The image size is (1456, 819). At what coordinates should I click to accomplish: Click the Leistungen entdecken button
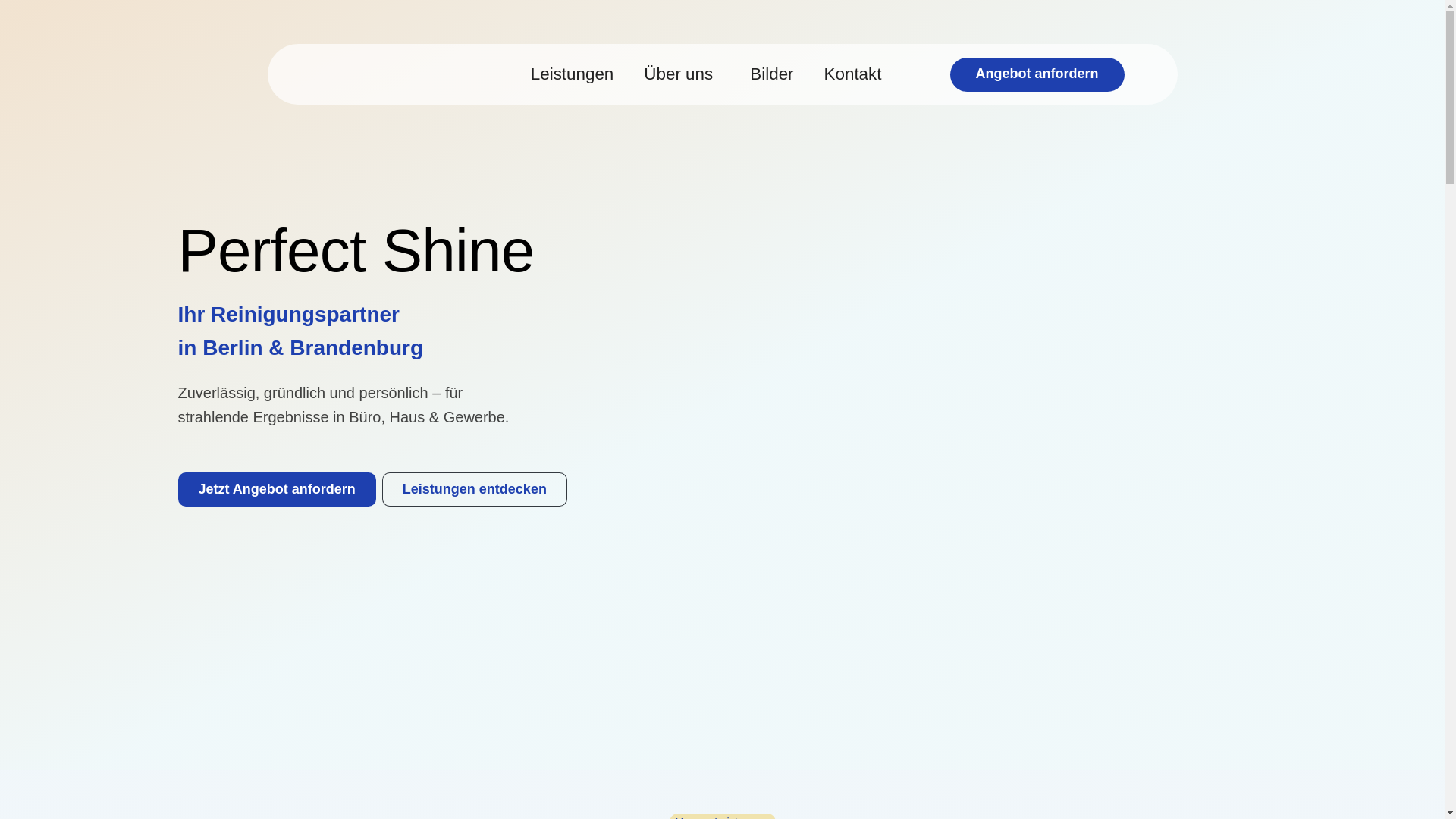coord(474,489)
